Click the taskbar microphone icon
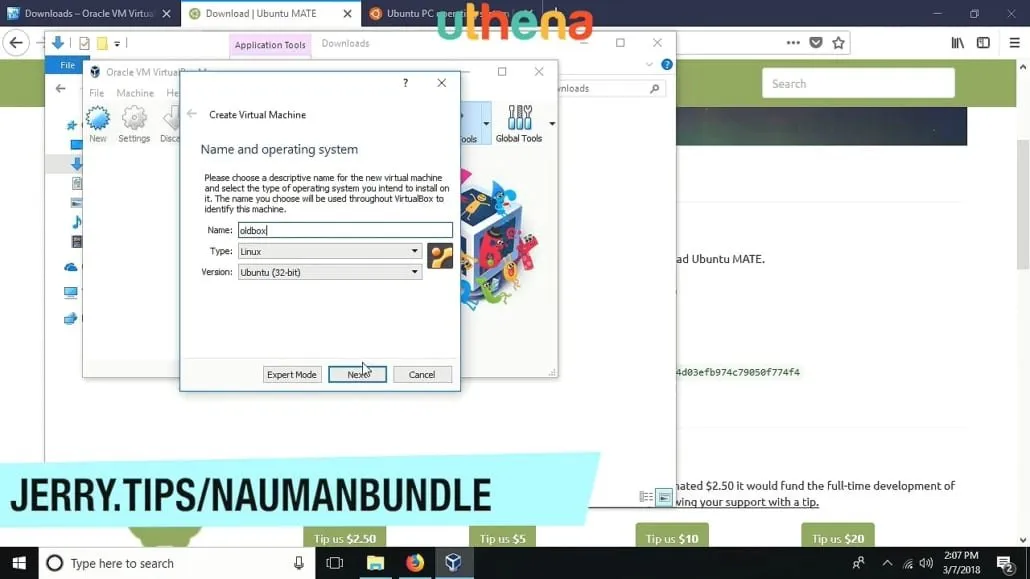This screenshot has height=579, width=1030. coord(299,563)
